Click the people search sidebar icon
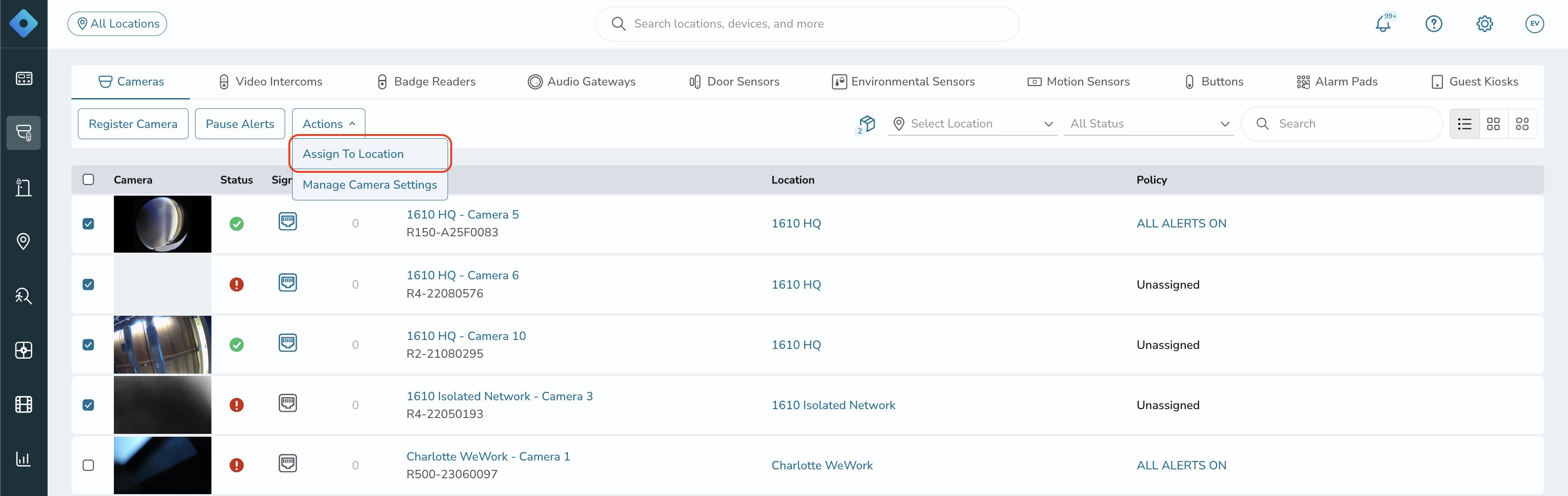 [23, 296]
